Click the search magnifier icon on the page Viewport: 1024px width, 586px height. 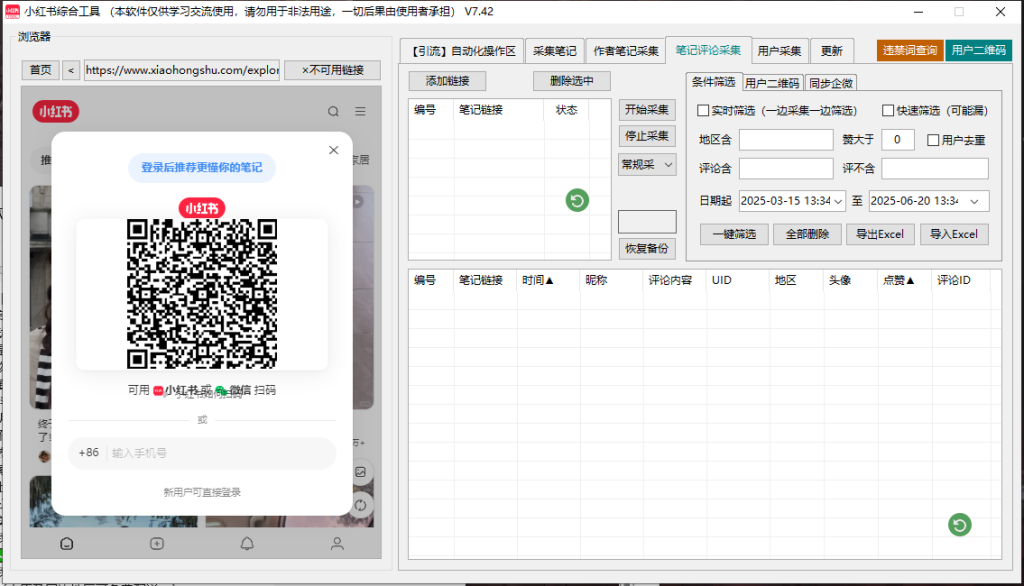click(x=333, y=112)
